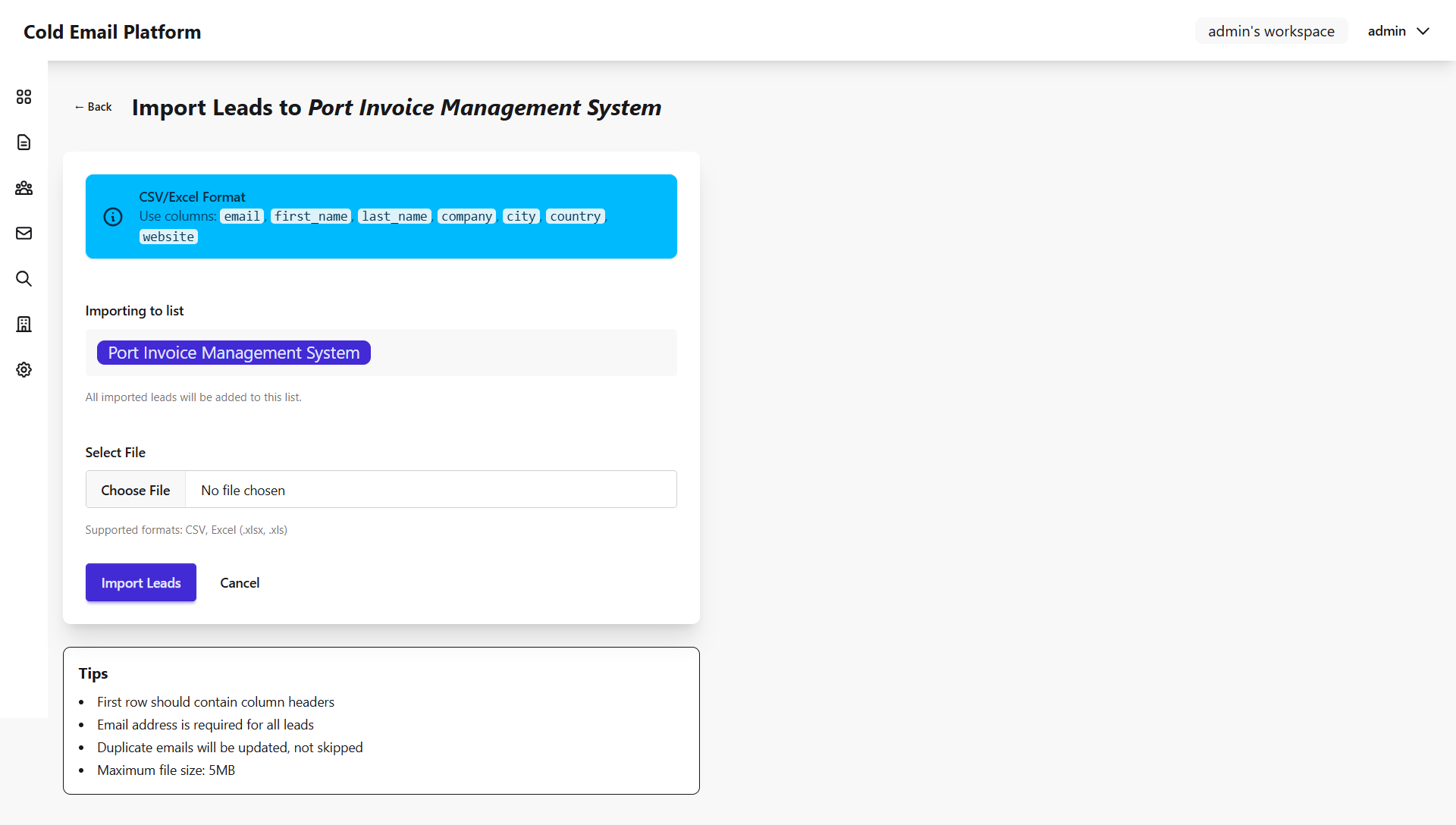Viewport: 1456px width, 825px height.
Task: Open the company building icon in sidebar
Action: coord(24,325)
